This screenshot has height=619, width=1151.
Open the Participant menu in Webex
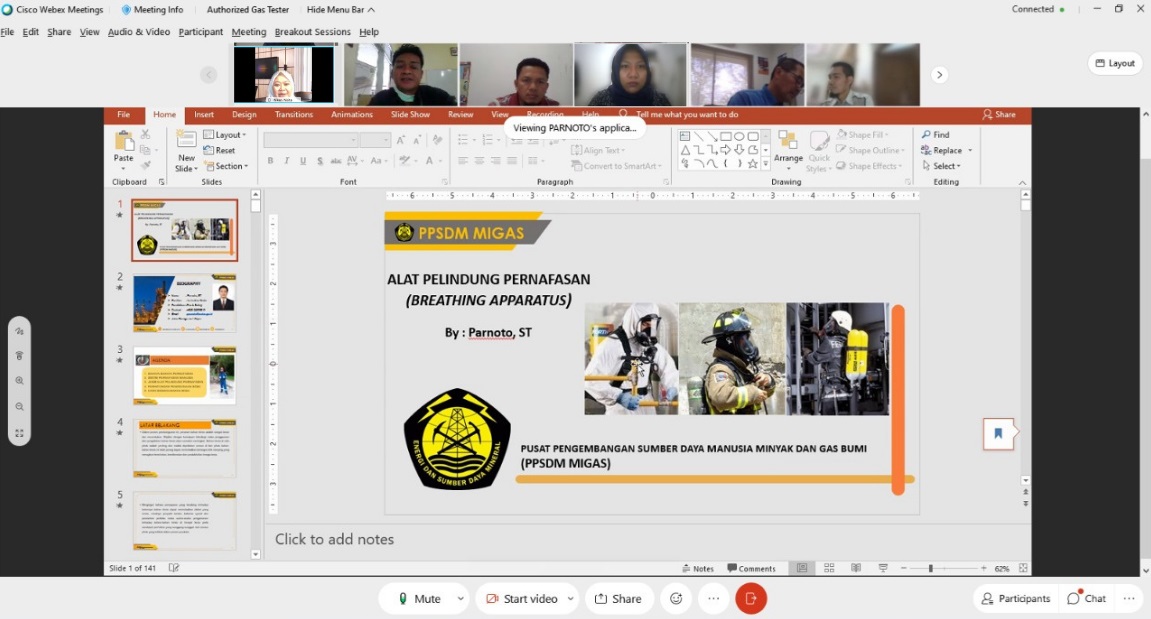(x=200, y=31)
